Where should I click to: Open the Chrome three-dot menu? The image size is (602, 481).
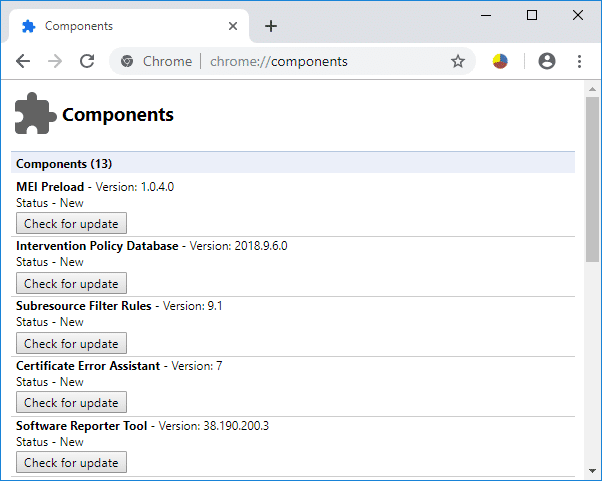(x=579, y=61)
